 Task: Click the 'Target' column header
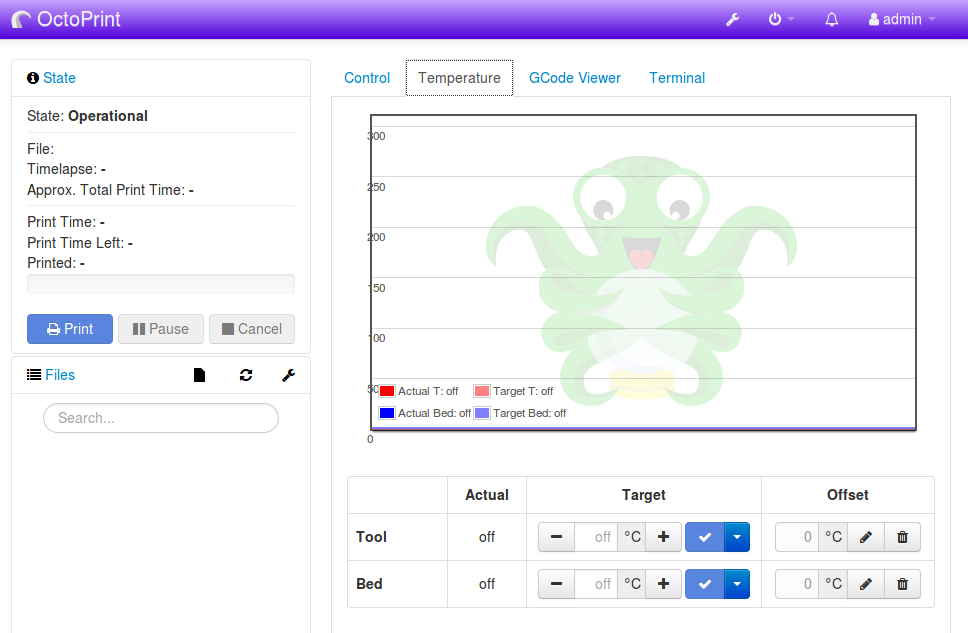643,495
